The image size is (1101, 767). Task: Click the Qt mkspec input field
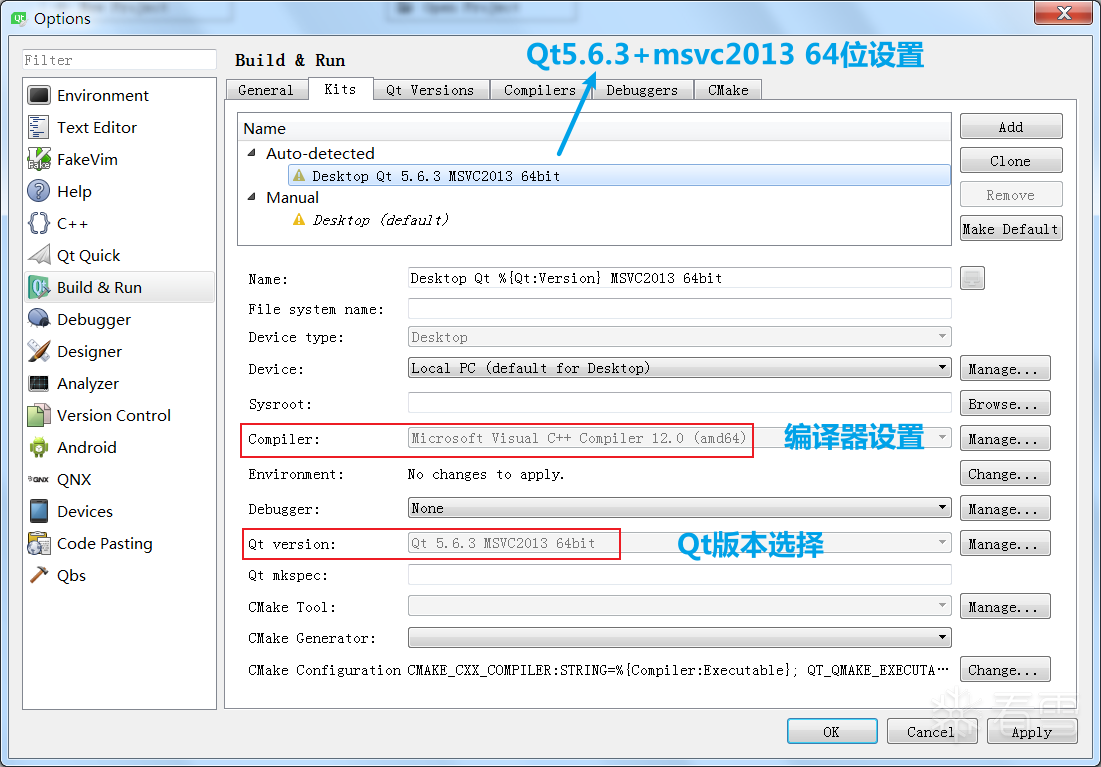[679, 575]
